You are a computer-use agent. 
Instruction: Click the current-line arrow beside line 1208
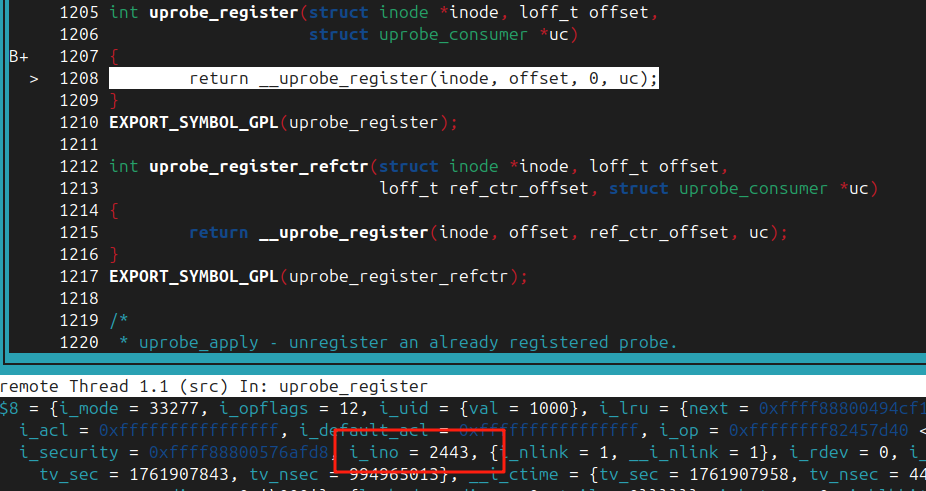(33, 78)
